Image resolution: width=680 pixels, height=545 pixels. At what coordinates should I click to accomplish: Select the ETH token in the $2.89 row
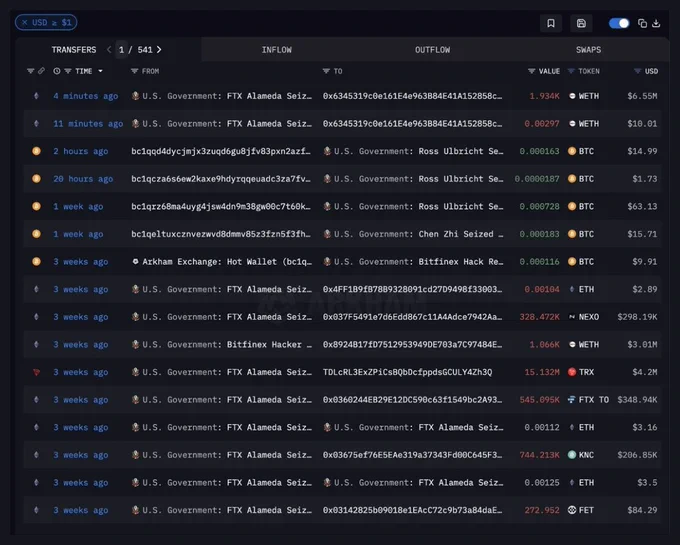point(581,289)
